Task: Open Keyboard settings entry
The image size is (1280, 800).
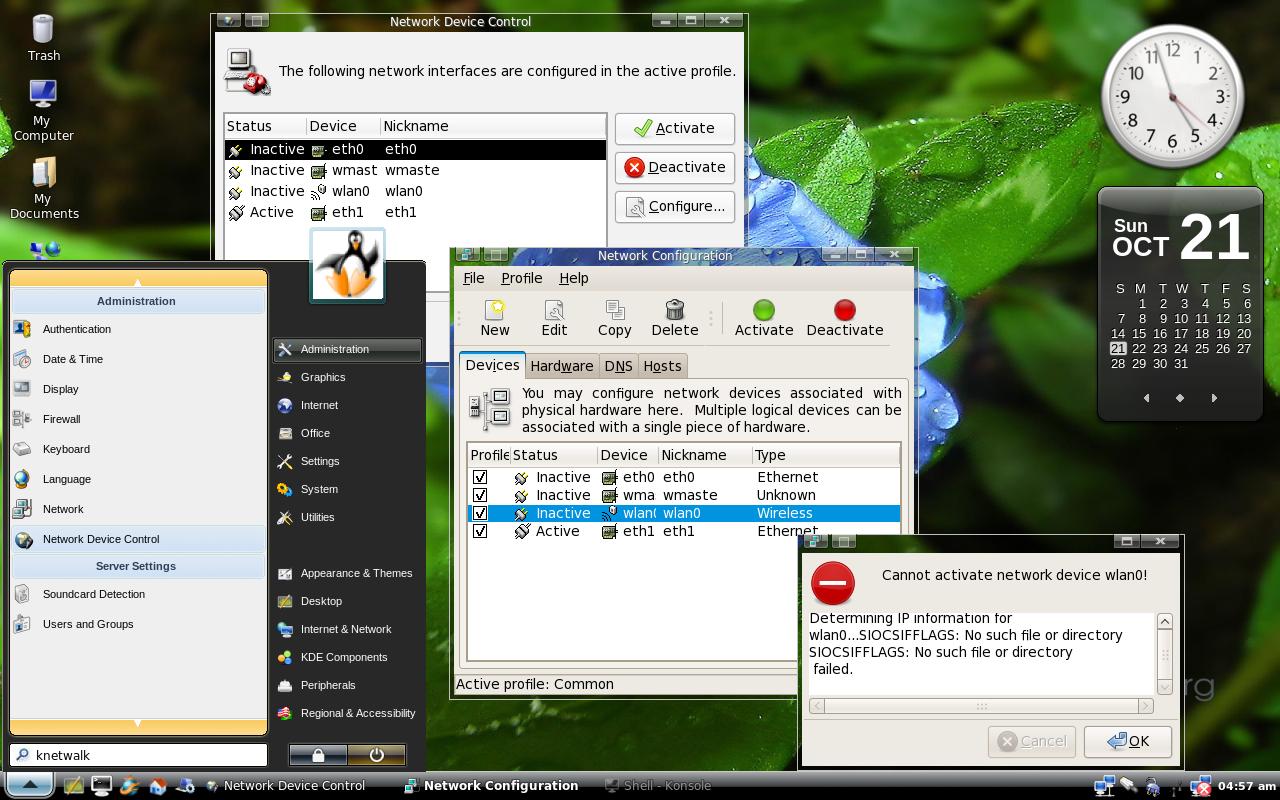Action: (138, 449)
